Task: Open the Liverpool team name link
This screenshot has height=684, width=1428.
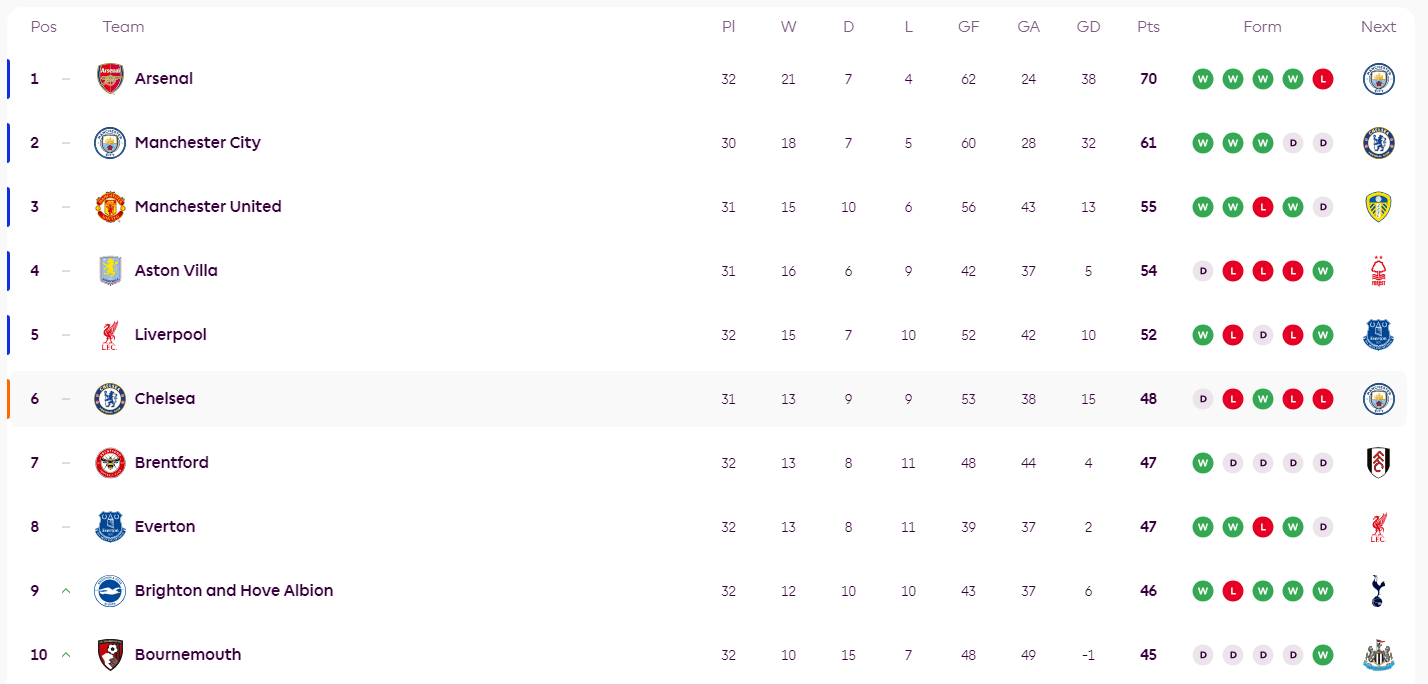Action: 171,335
